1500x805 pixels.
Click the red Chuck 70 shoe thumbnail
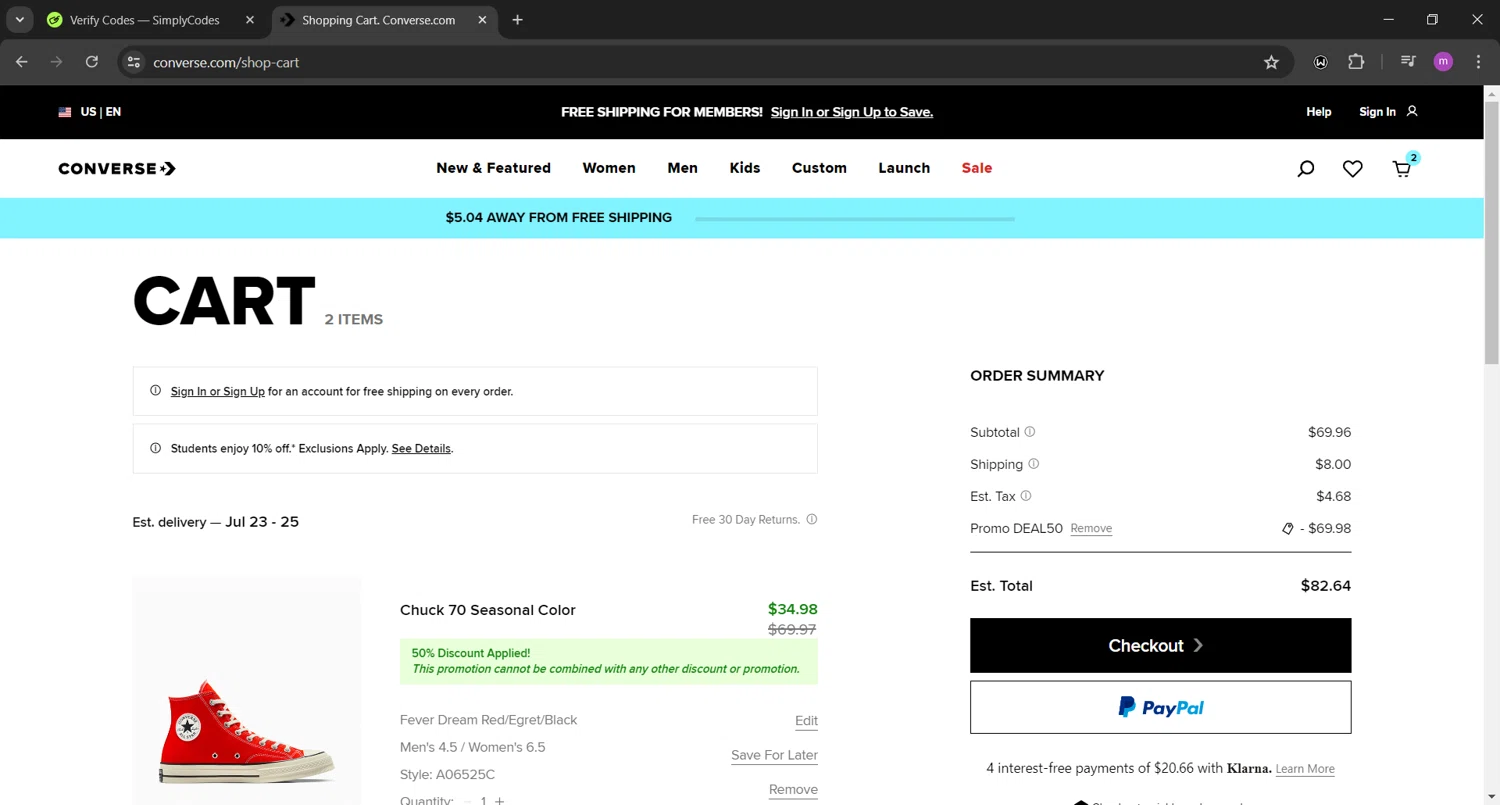click(246, 691)
